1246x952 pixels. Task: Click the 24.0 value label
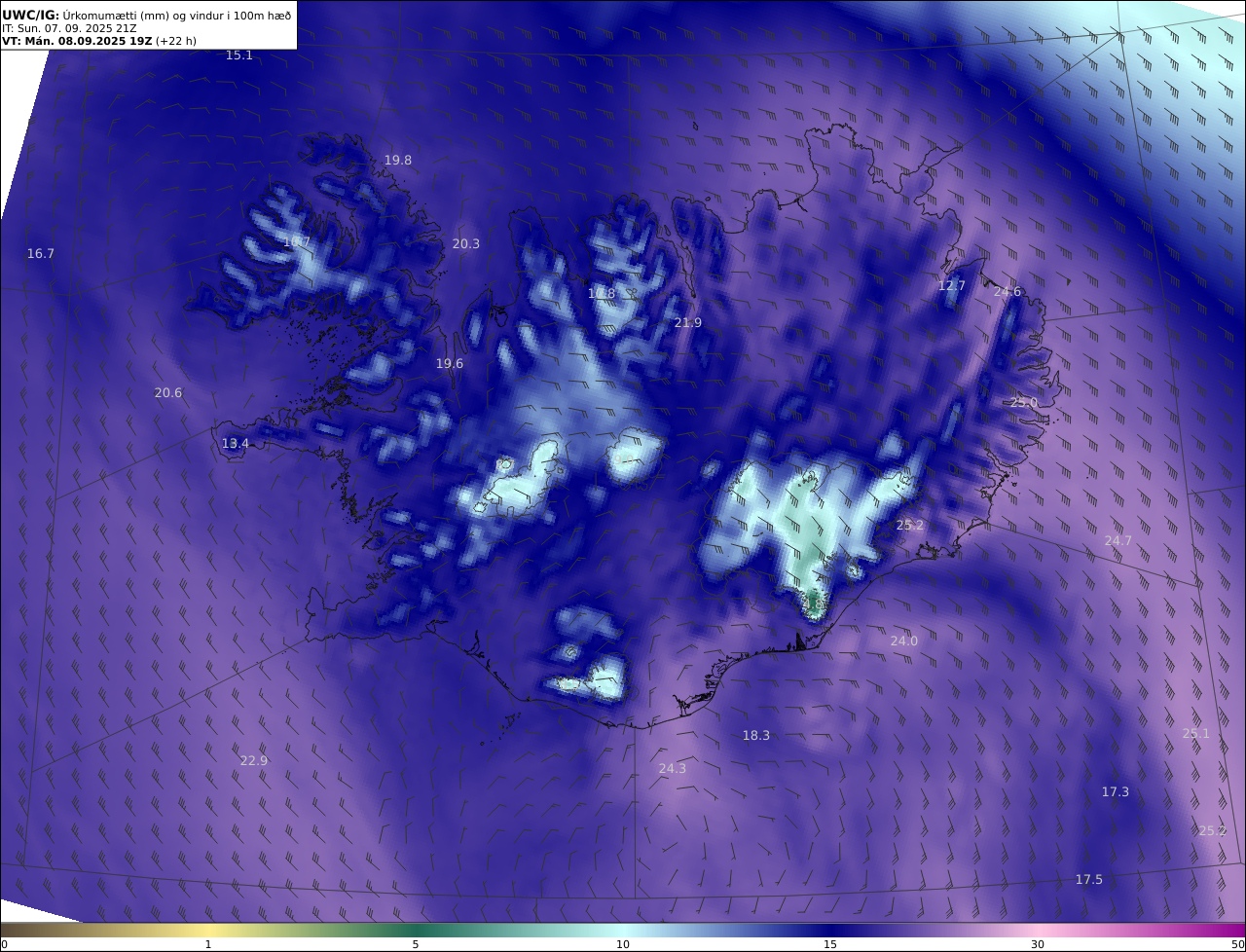pyautogui.click(x=904, y=641)
